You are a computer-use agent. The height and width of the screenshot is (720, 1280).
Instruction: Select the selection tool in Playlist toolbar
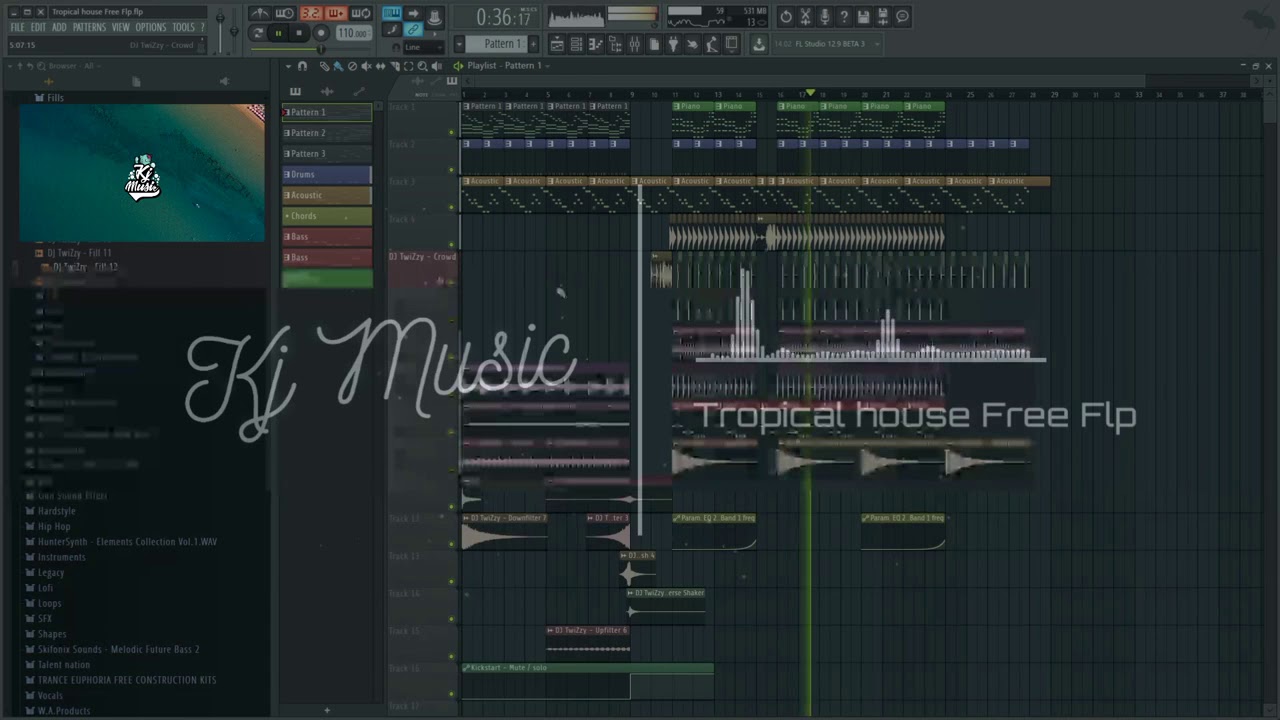click(408, 65)
